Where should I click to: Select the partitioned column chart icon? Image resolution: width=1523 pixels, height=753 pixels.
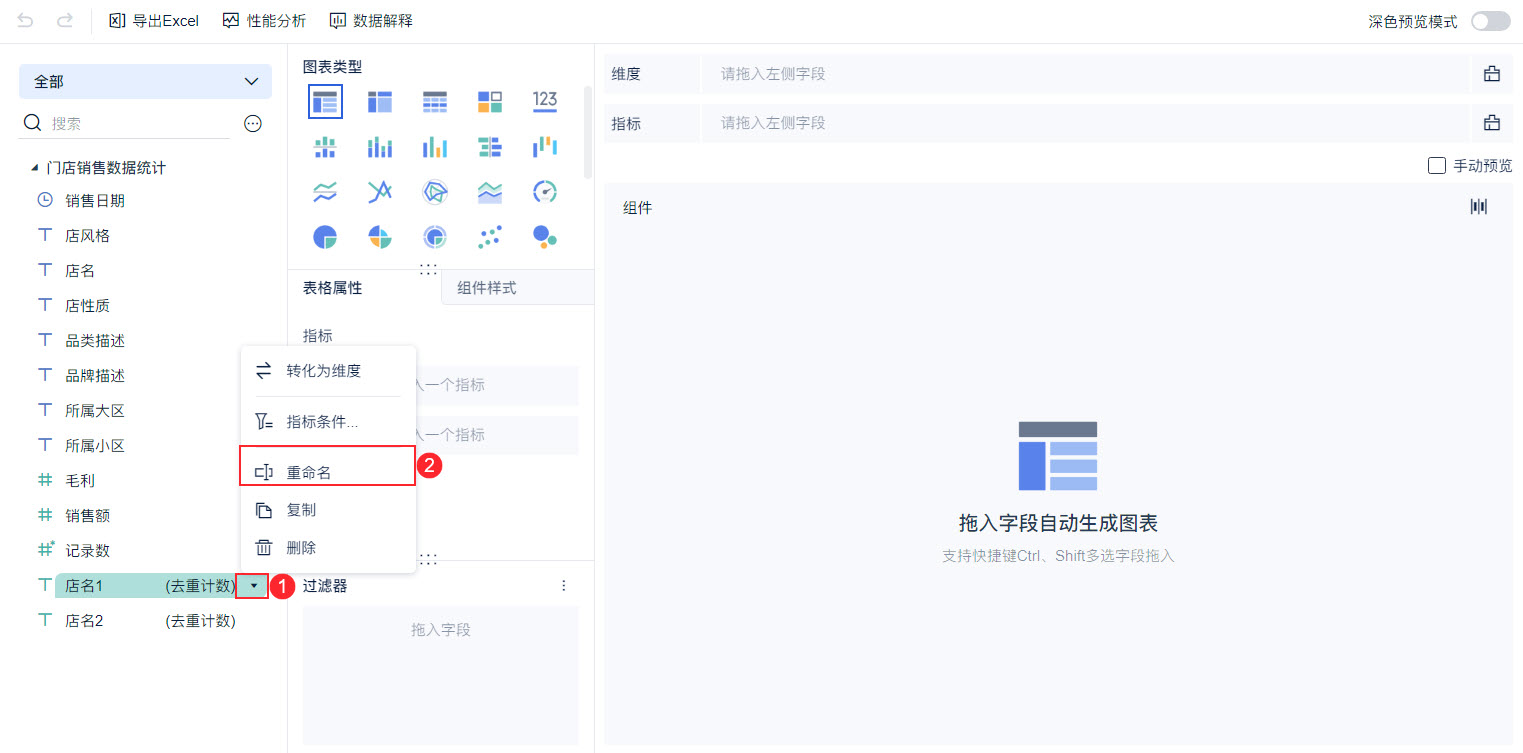(325, 147)
